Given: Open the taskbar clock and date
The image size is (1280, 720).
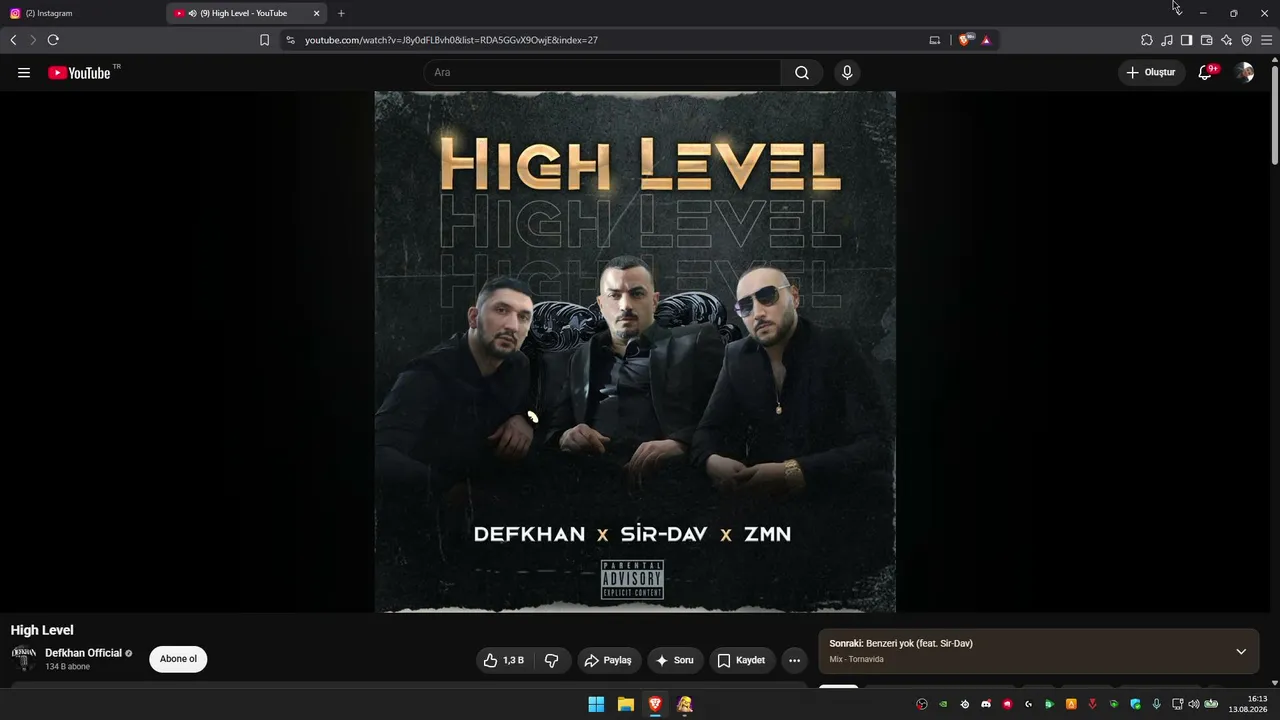Looking at the screenshot, I should point(1250,704).
